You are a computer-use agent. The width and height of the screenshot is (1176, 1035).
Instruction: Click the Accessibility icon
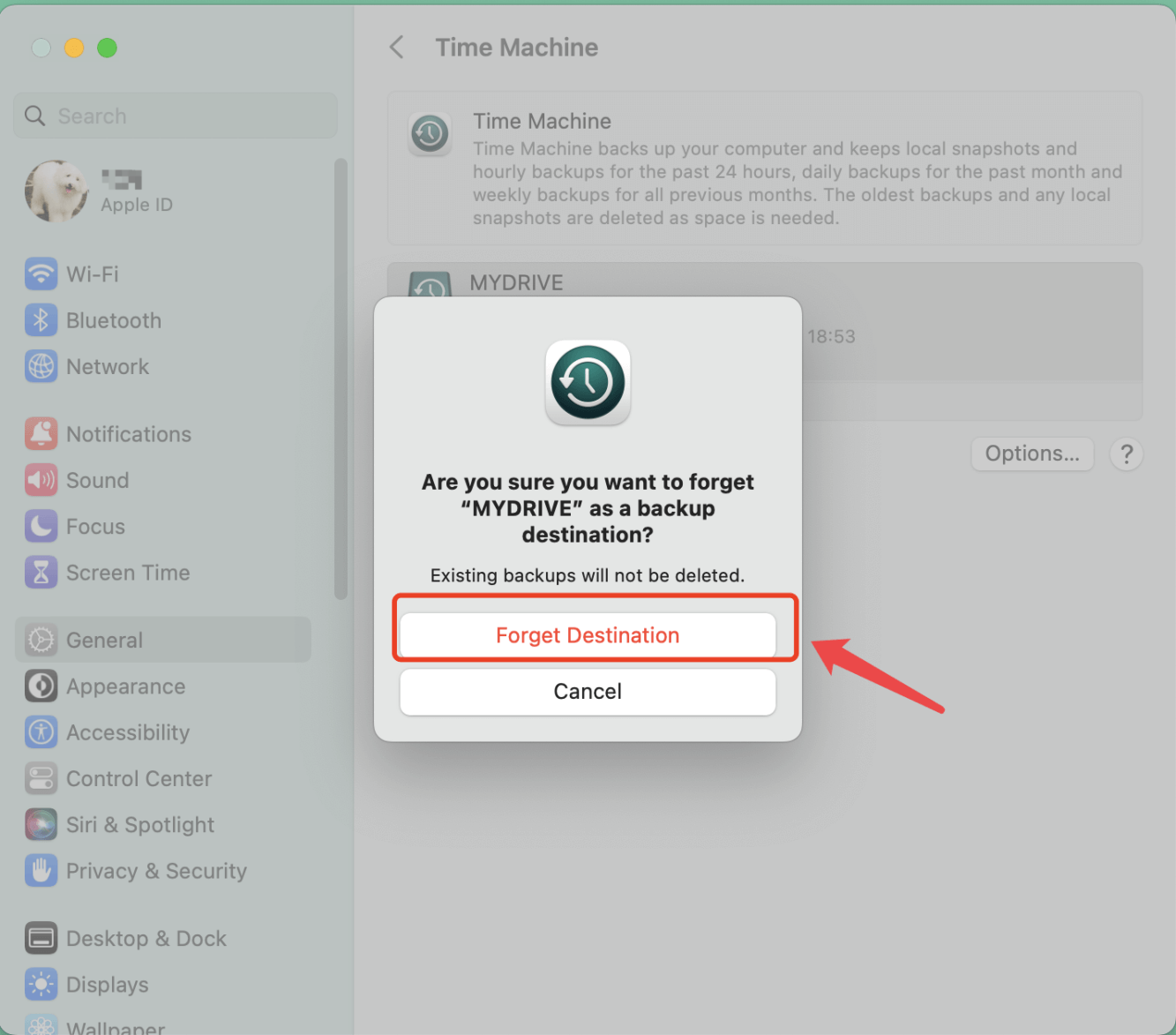(x=41, y=732)
